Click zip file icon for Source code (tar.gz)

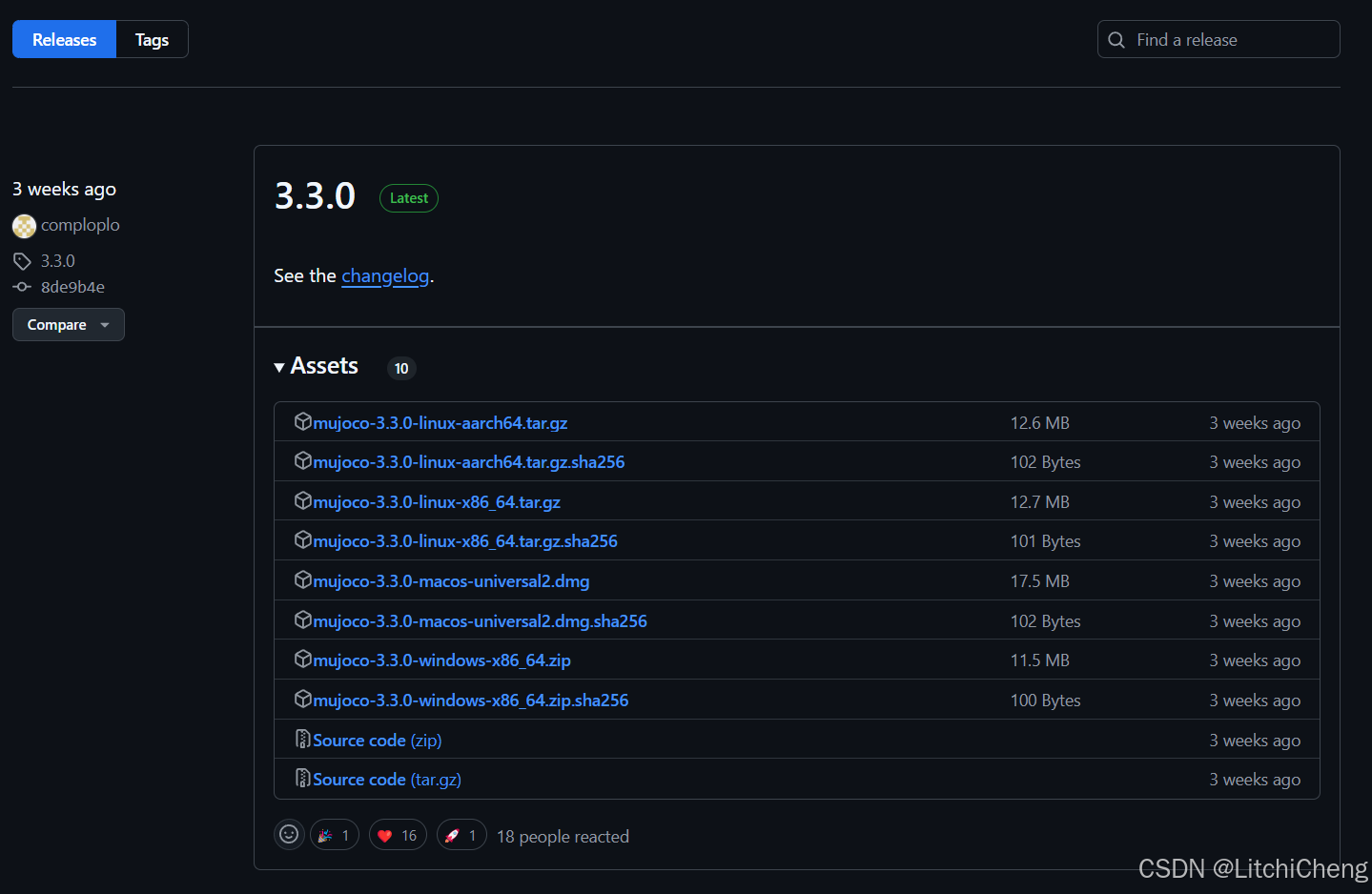point(303,779)
